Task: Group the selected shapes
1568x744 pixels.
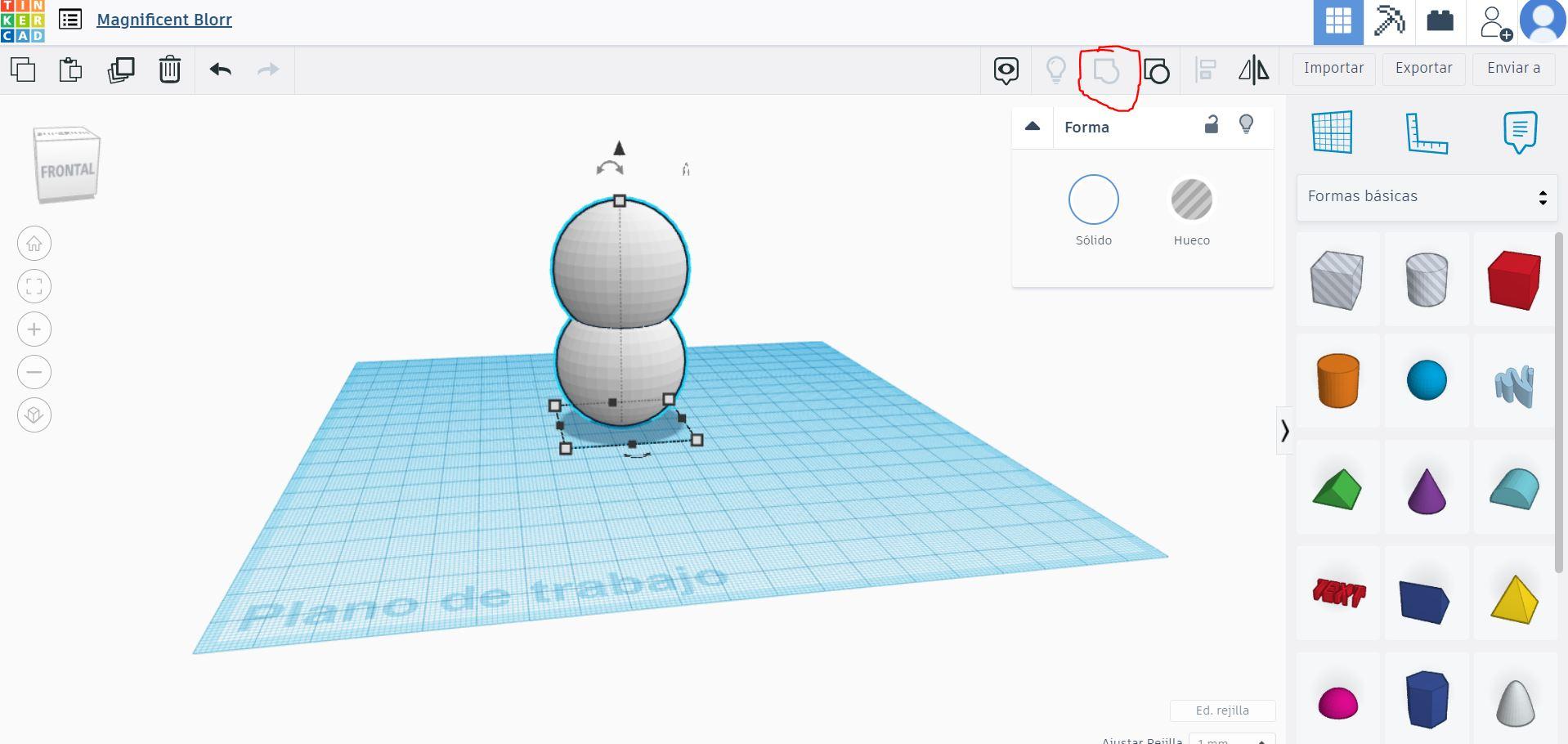Action: [1106, 70]
